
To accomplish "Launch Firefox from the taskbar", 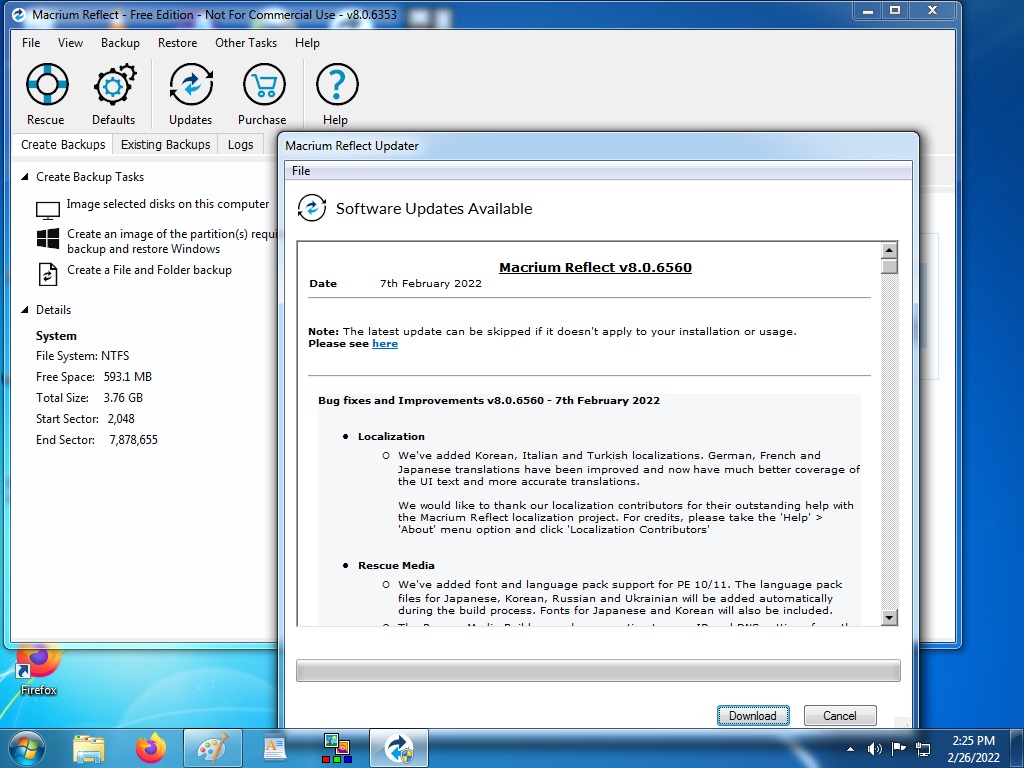I will click(x=151, y=748).
